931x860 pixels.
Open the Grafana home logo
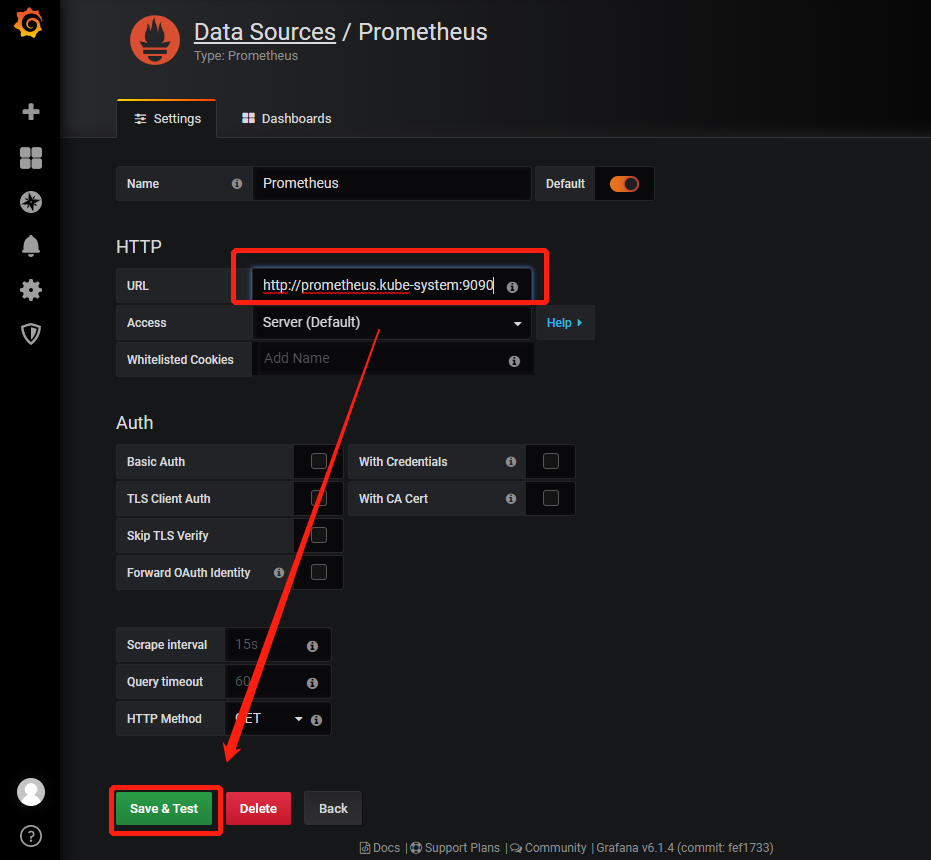[x=29, y=23]
